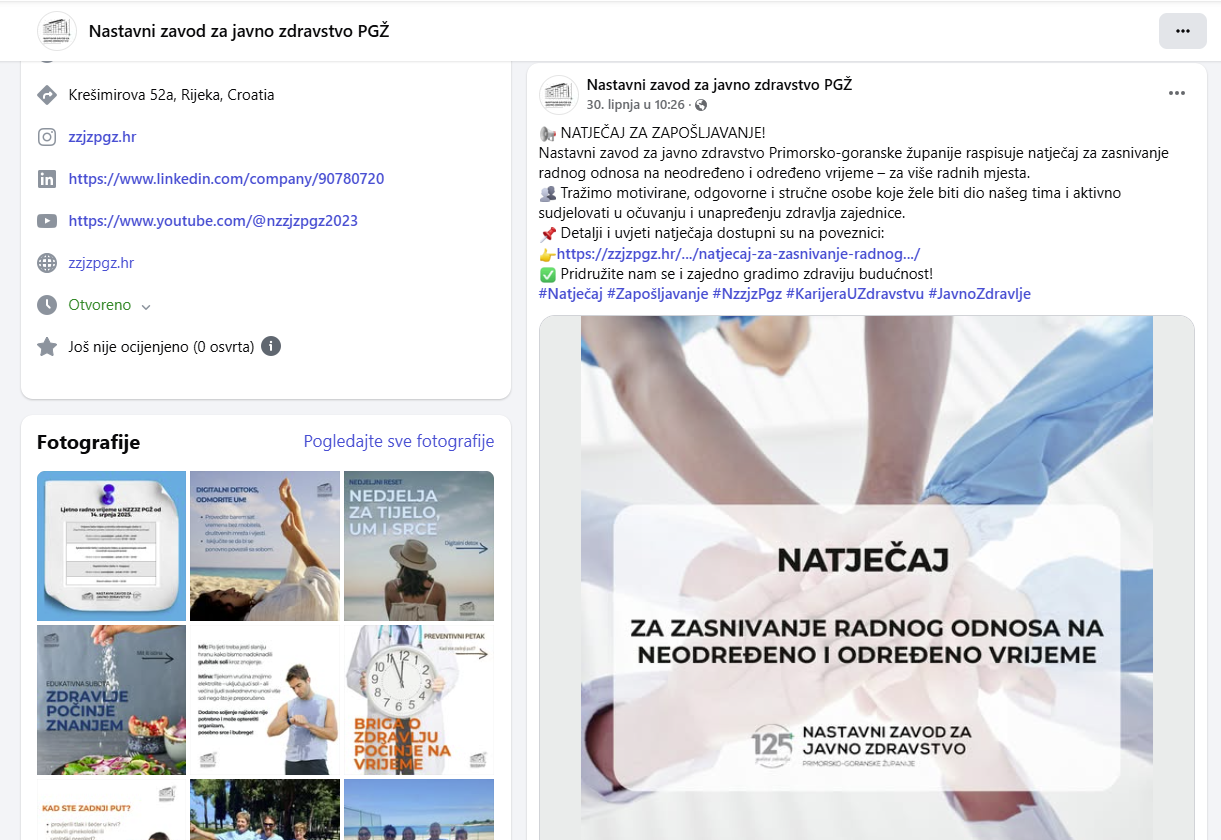
Task: Click the Fotografije section heading
Action: pos(88,442)
